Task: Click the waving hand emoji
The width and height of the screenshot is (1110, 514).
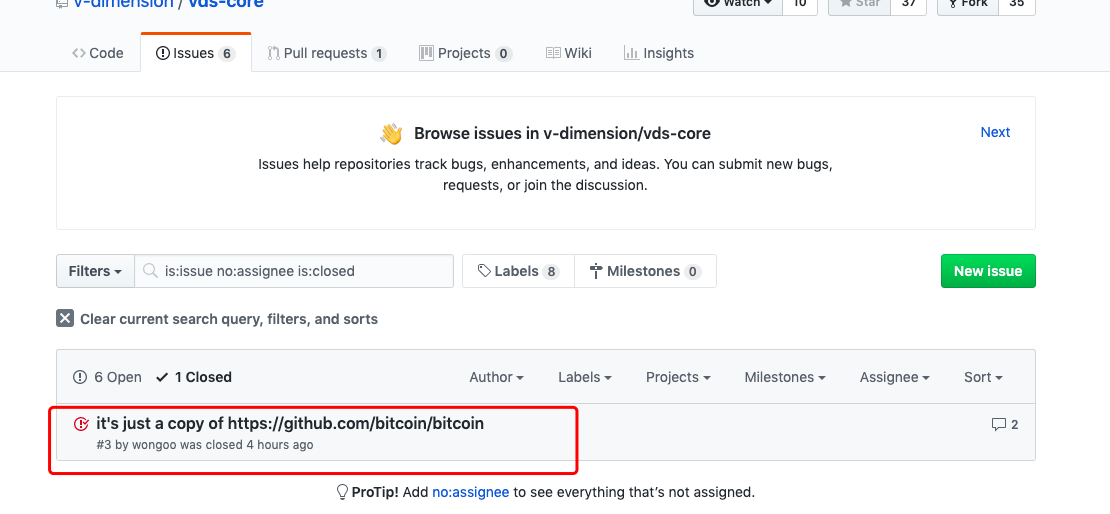Action: (391, 133)
